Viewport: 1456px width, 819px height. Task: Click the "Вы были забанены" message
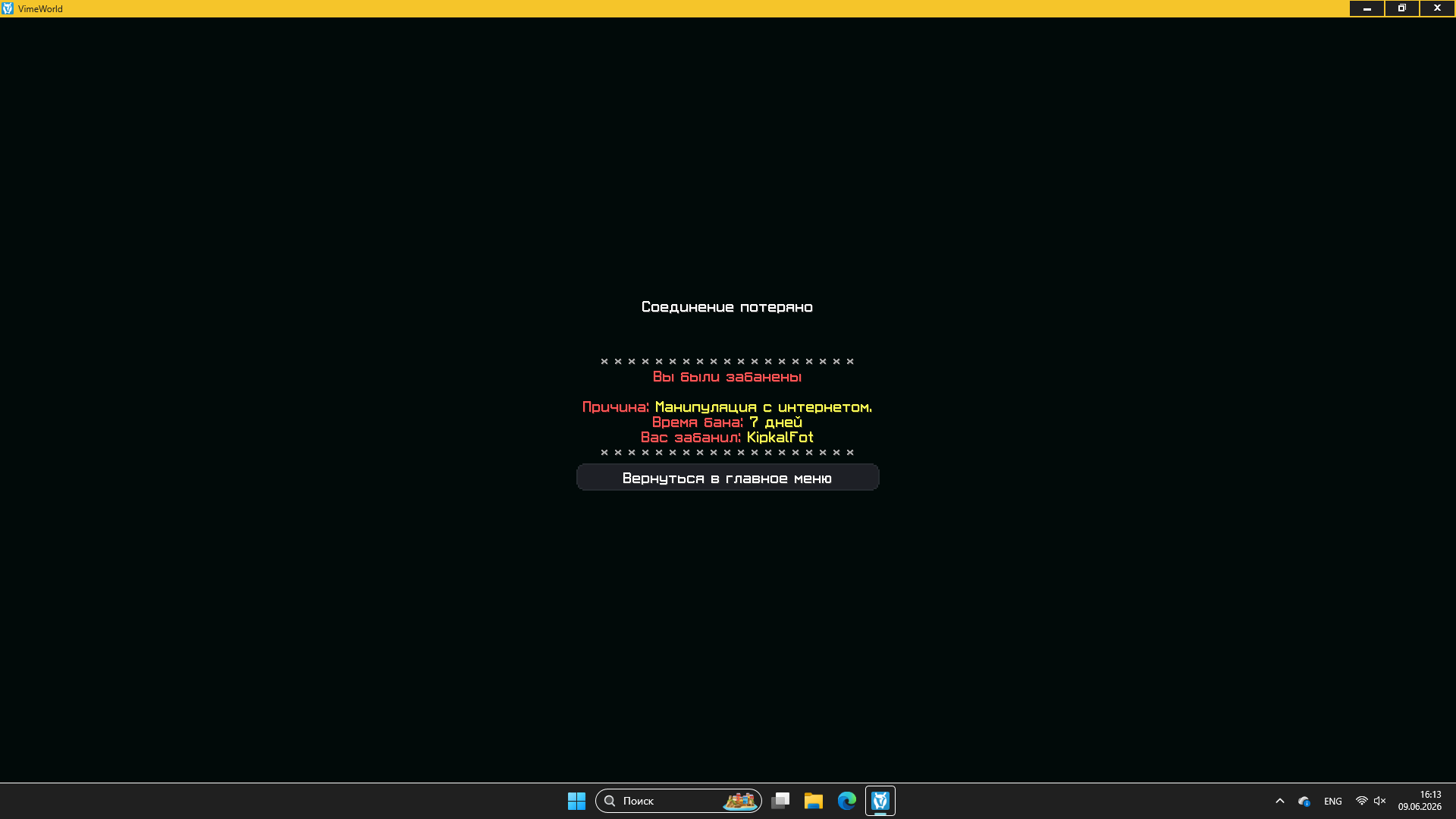tap(727, 377)
